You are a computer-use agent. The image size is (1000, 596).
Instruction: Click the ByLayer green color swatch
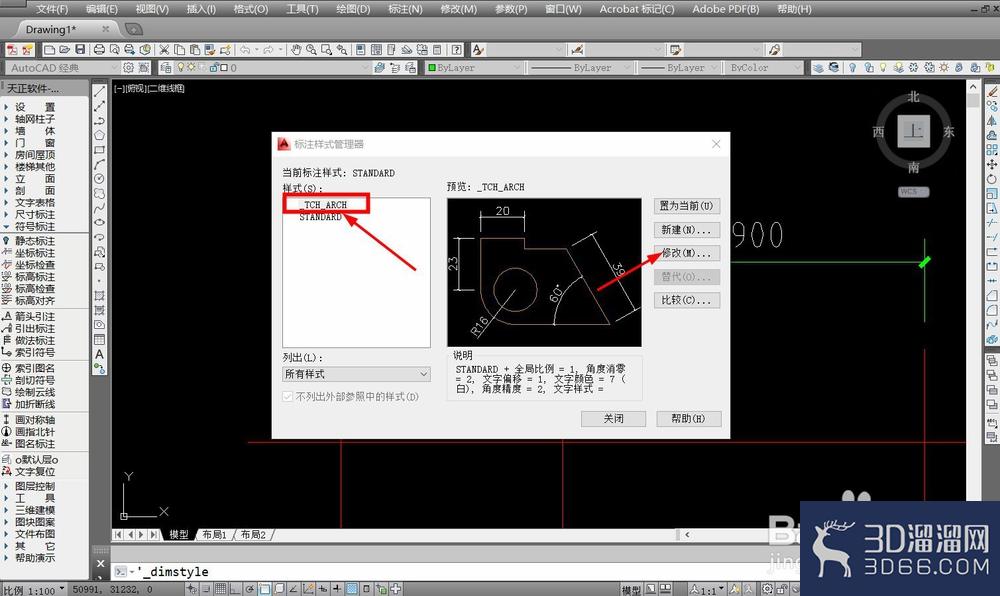432,68
